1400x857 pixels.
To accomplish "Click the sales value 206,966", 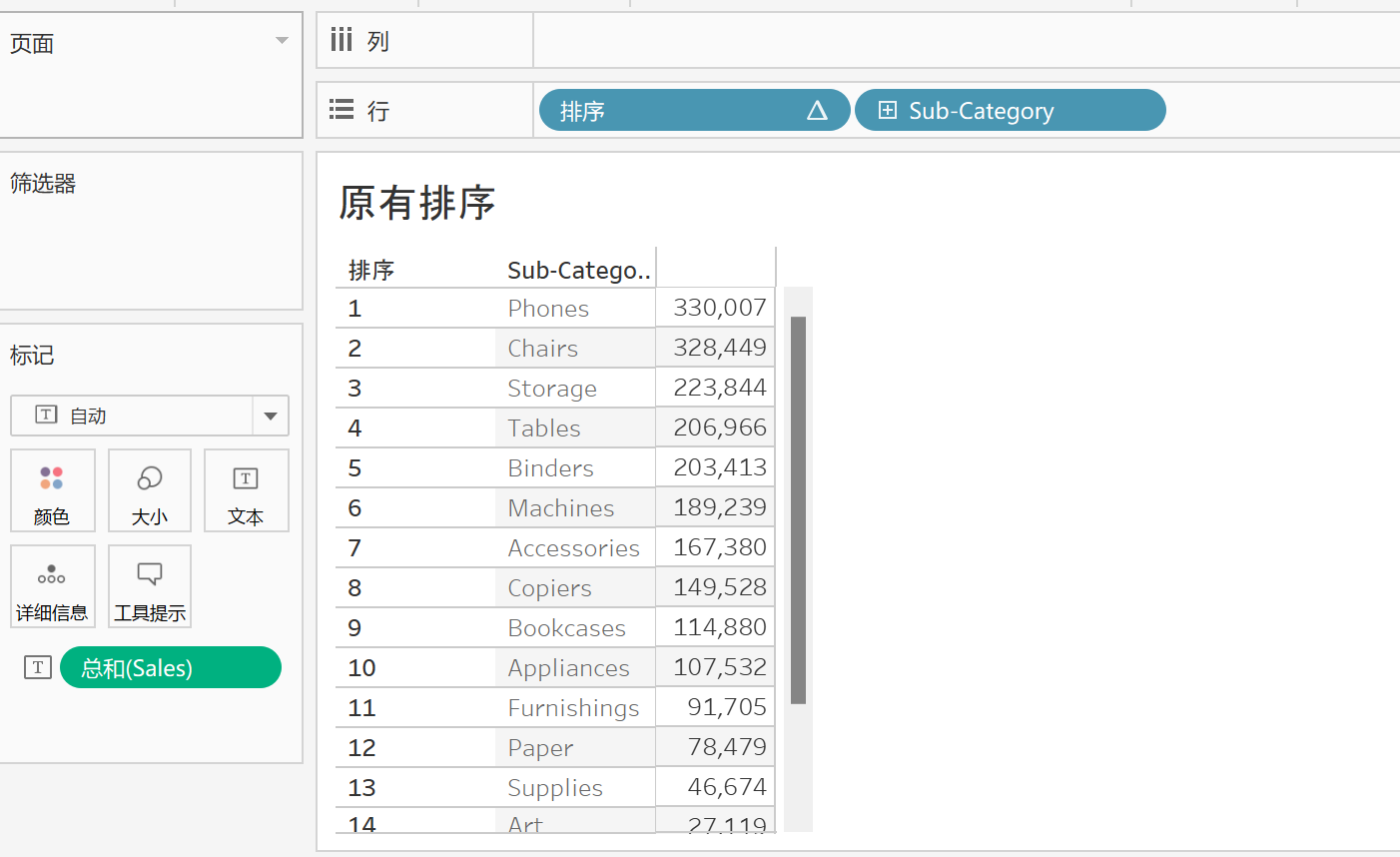I will [720, 428].
